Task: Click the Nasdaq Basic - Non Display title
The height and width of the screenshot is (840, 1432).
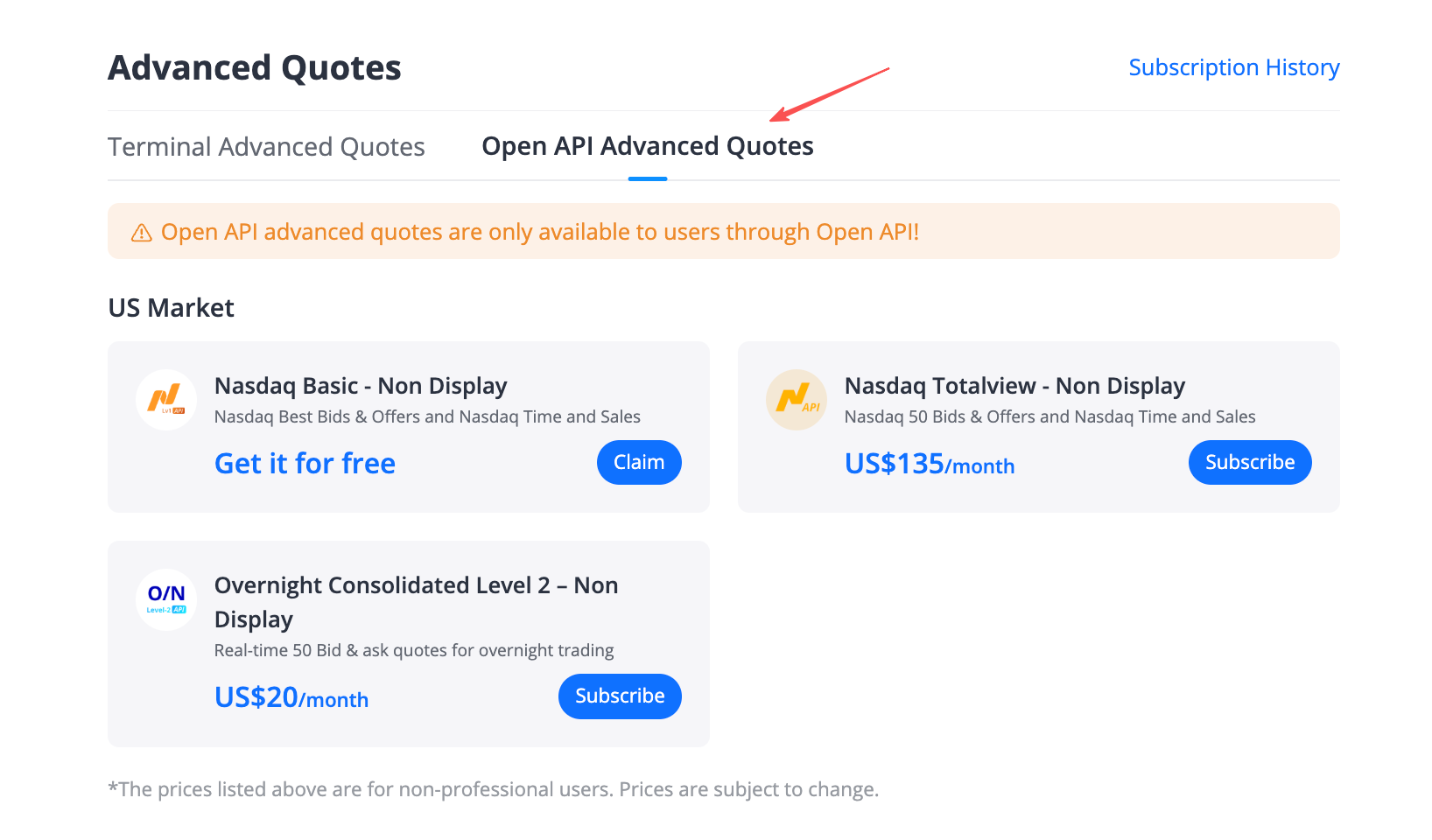Action: 361,386
